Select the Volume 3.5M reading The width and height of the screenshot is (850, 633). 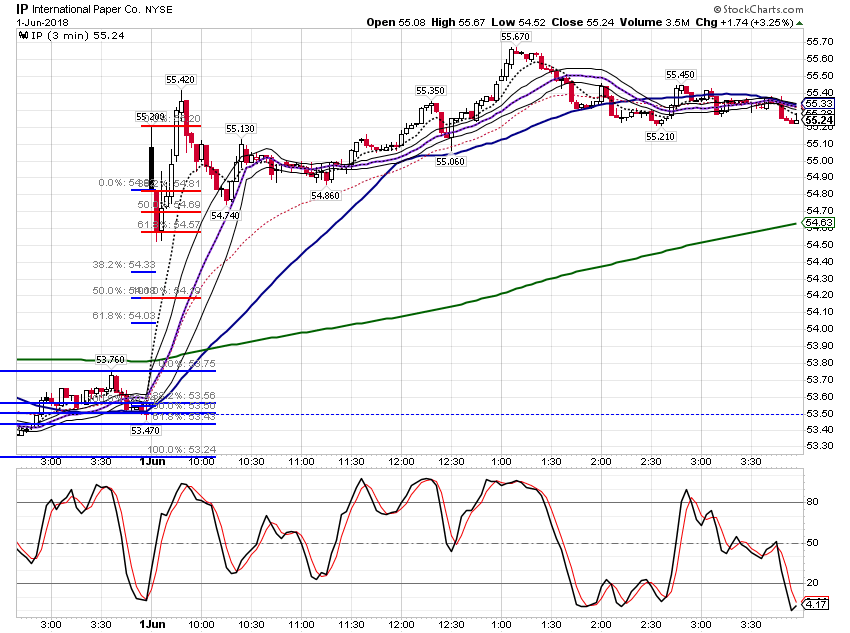pyautogui.click(x=655, y=22)
